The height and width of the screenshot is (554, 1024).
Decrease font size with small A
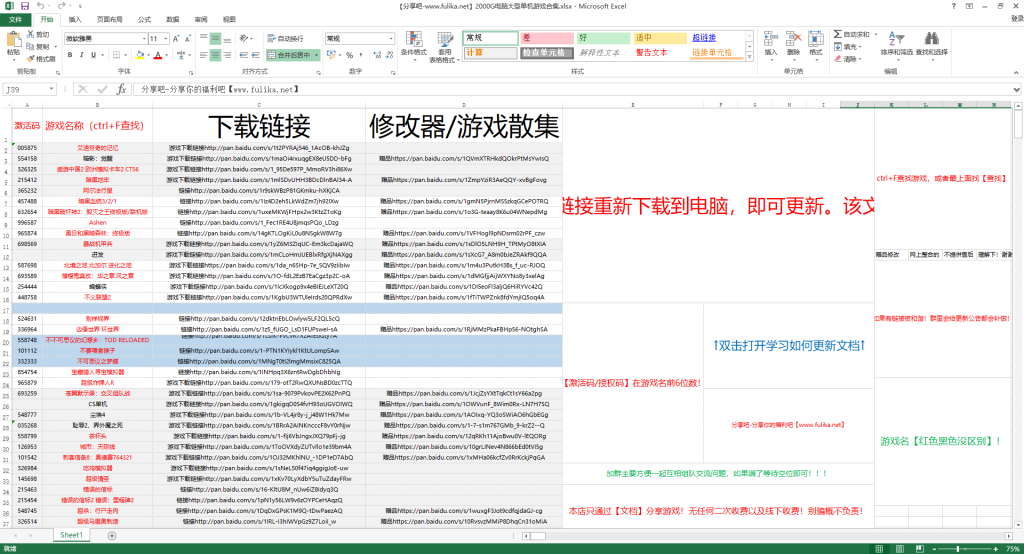187,39
